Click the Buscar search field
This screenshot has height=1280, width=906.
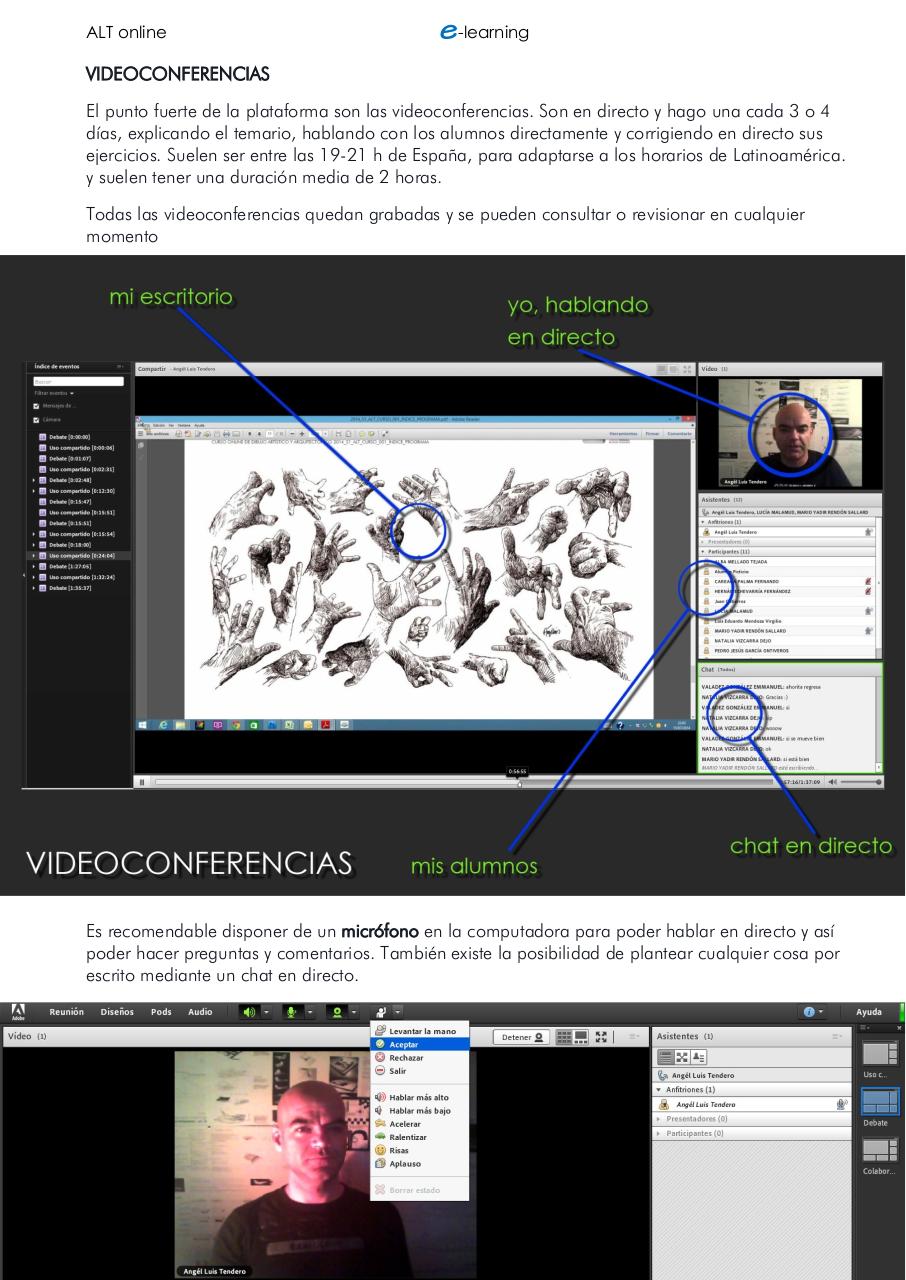[78, 380]
